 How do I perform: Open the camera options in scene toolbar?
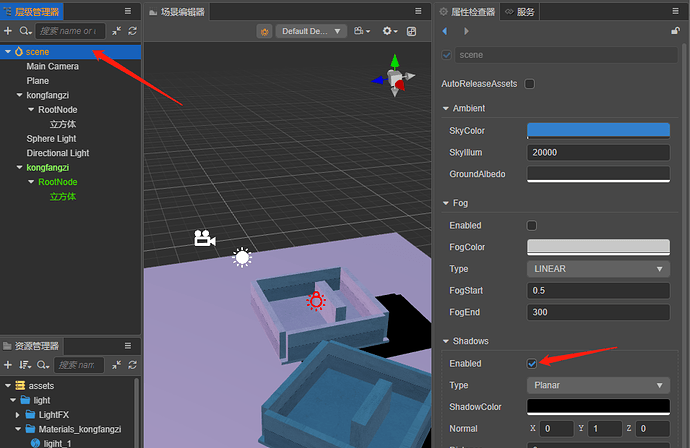point(362,31)
